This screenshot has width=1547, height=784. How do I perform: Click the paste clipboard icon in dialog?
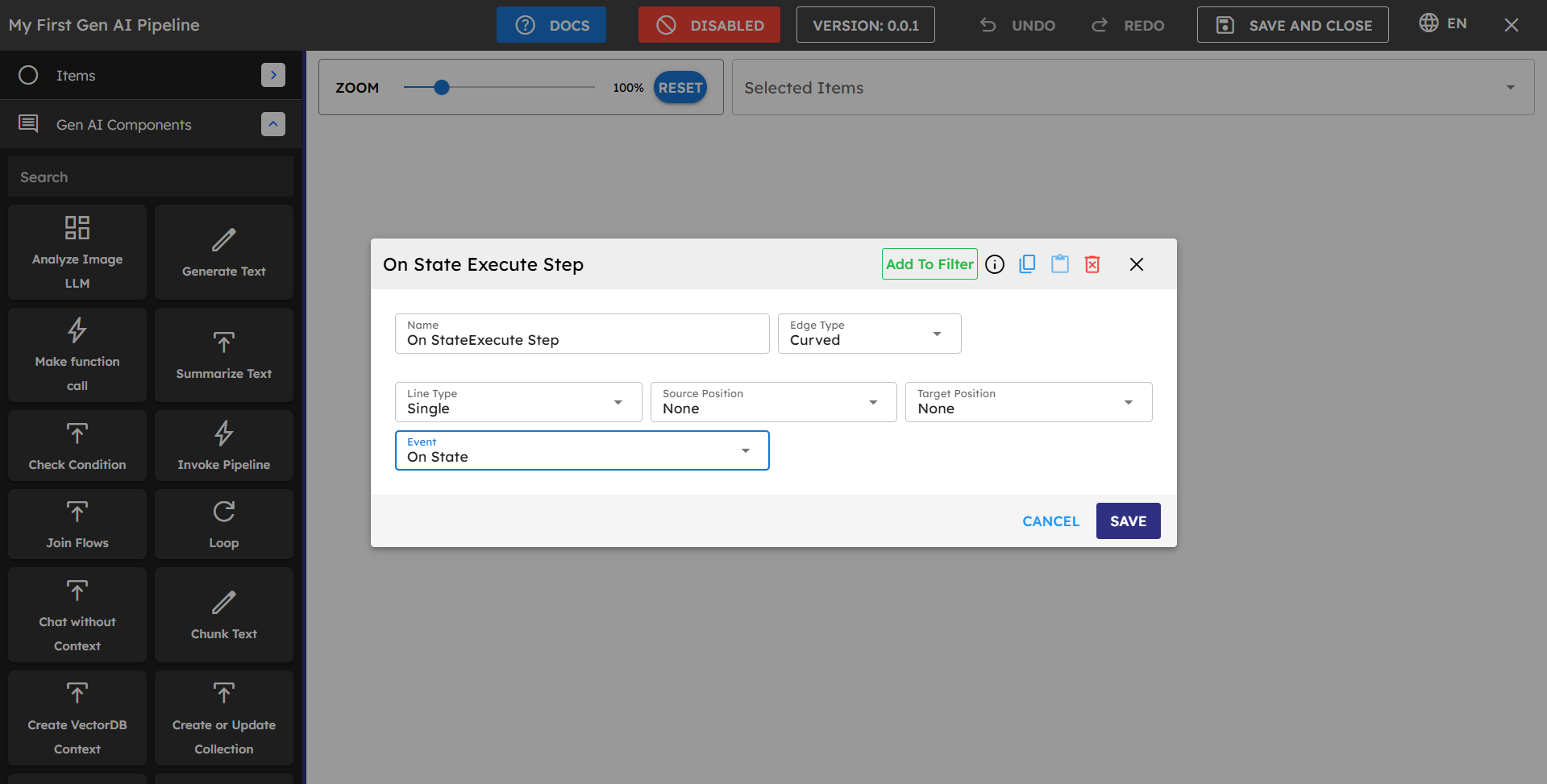point(1059,264)
